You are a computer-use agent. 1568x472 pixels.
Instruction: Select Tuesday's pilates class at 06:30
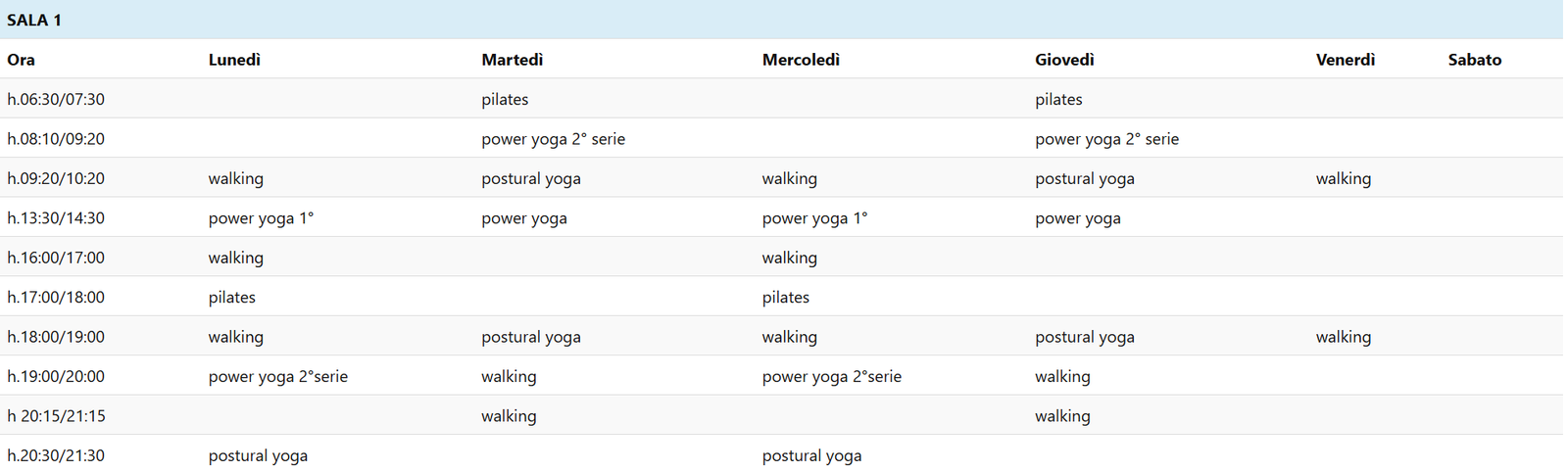[x=505, y=99]
